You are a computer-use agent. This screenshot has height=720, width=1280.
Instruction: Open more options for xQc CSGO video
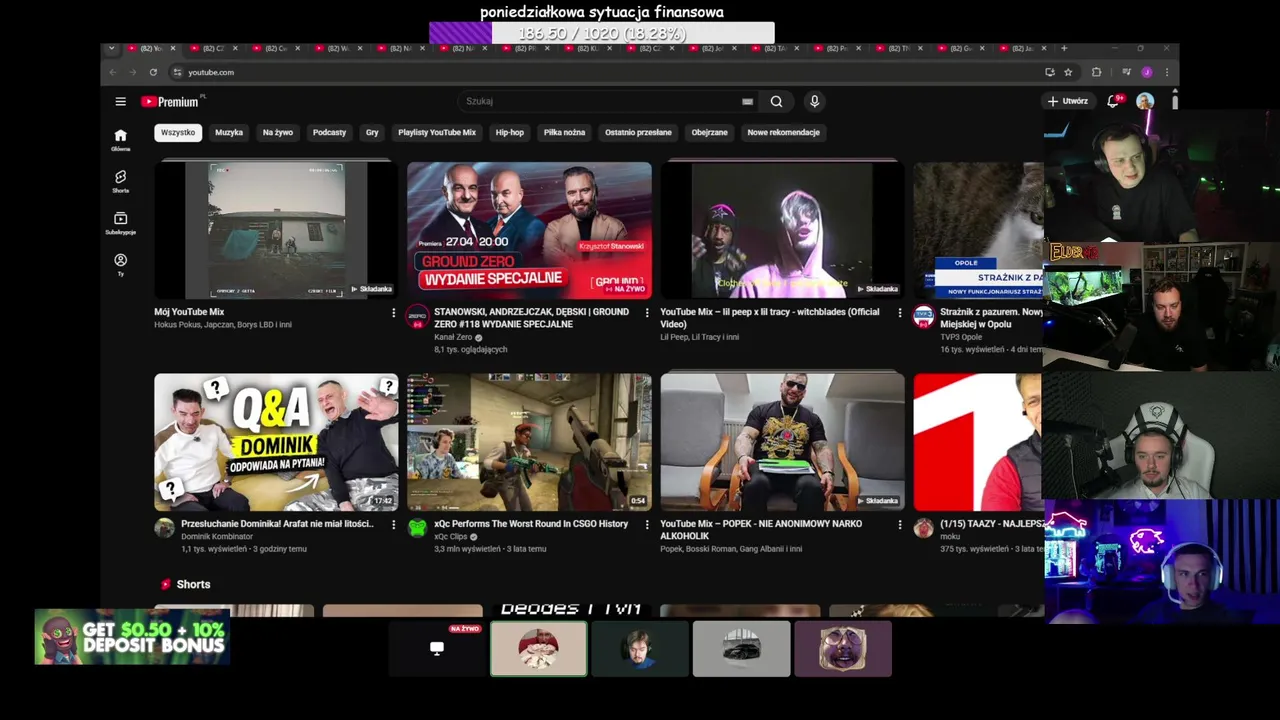click(x=646, y=524)
